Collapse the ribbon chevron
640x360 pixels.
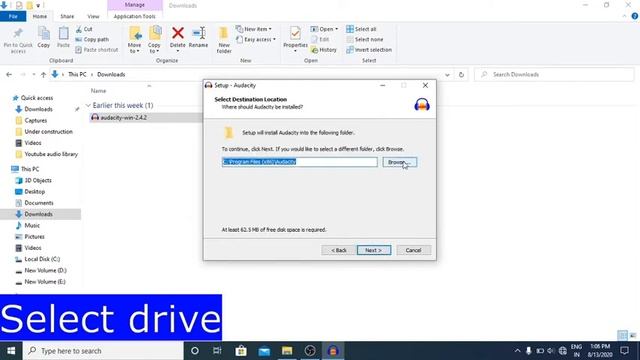(x=624, y=16)
